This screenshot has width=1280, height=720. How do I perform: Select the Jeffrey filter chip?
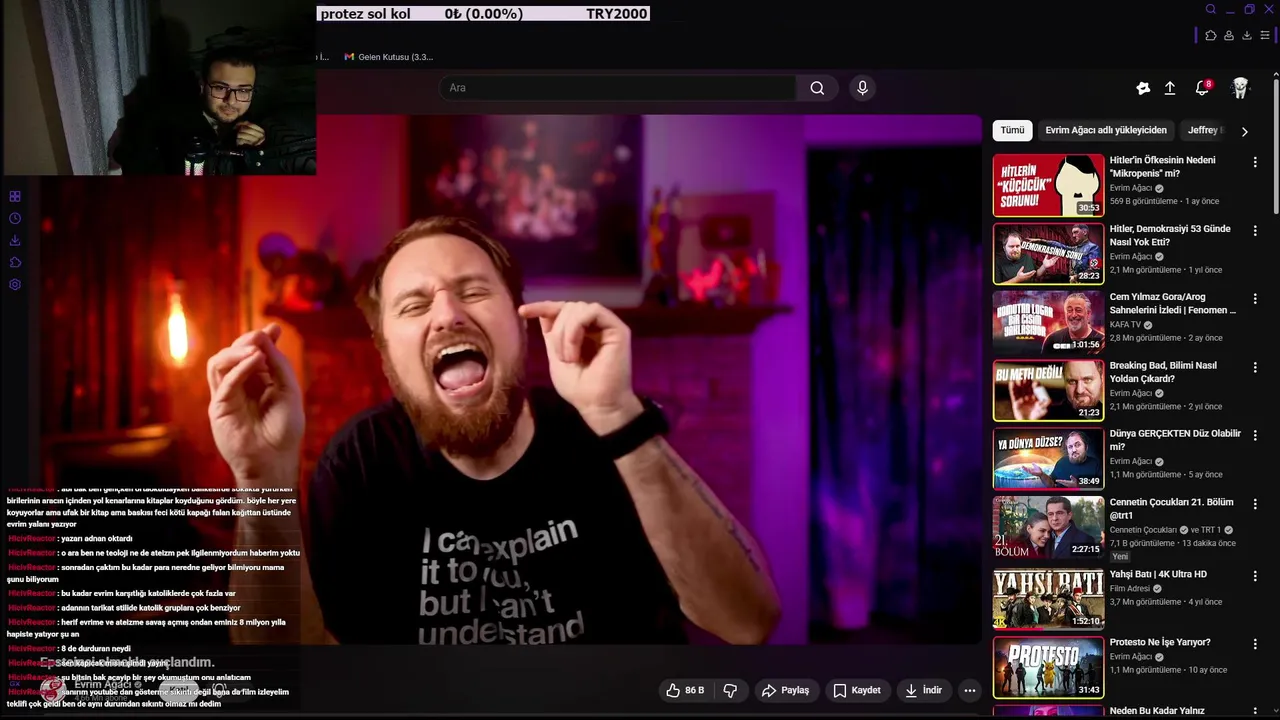click(1204, 130)
